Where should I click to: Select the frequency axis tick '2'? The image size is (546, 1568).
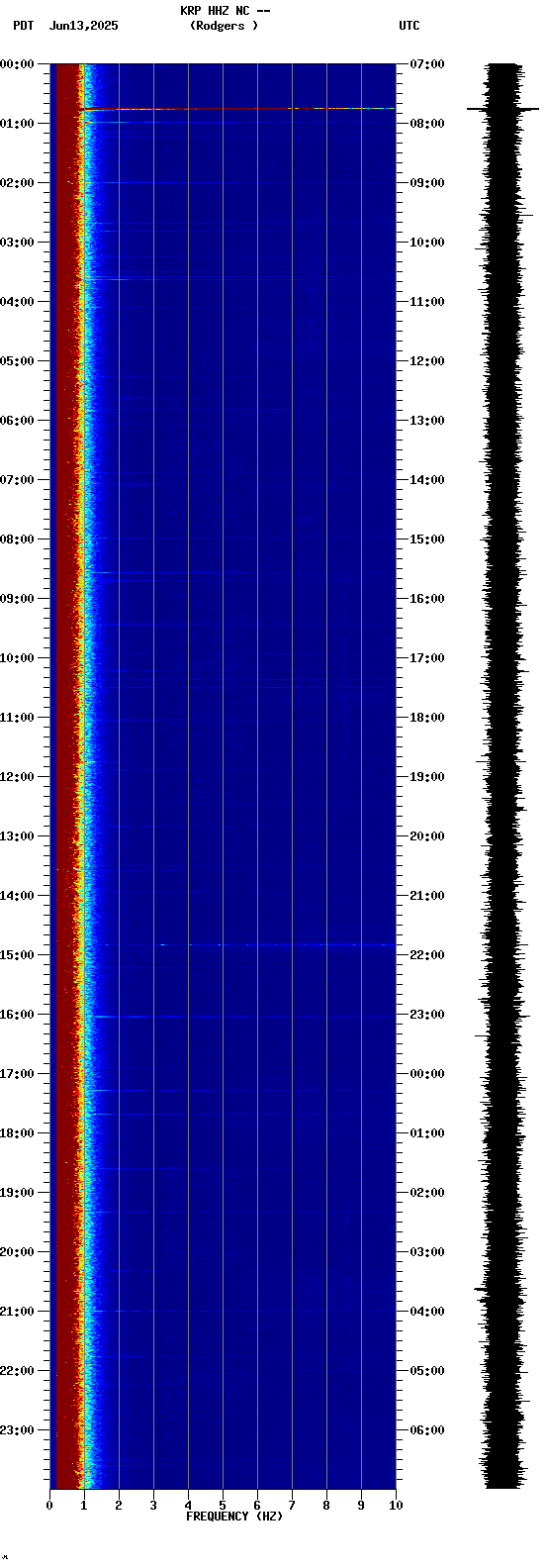(x=119, y=1506)
